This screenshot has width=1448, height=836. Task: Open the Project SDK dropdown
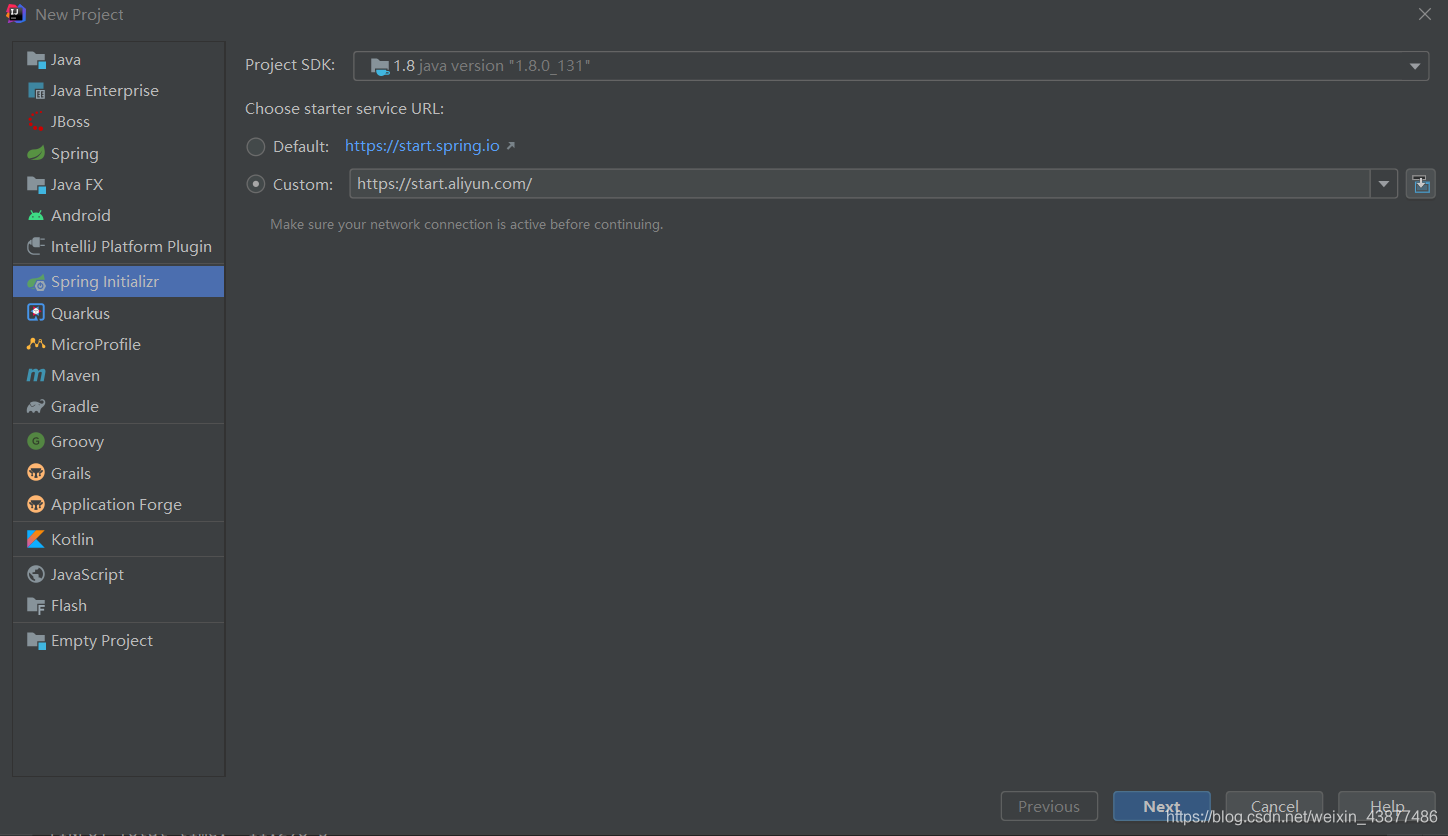click(x=891, y=66)
